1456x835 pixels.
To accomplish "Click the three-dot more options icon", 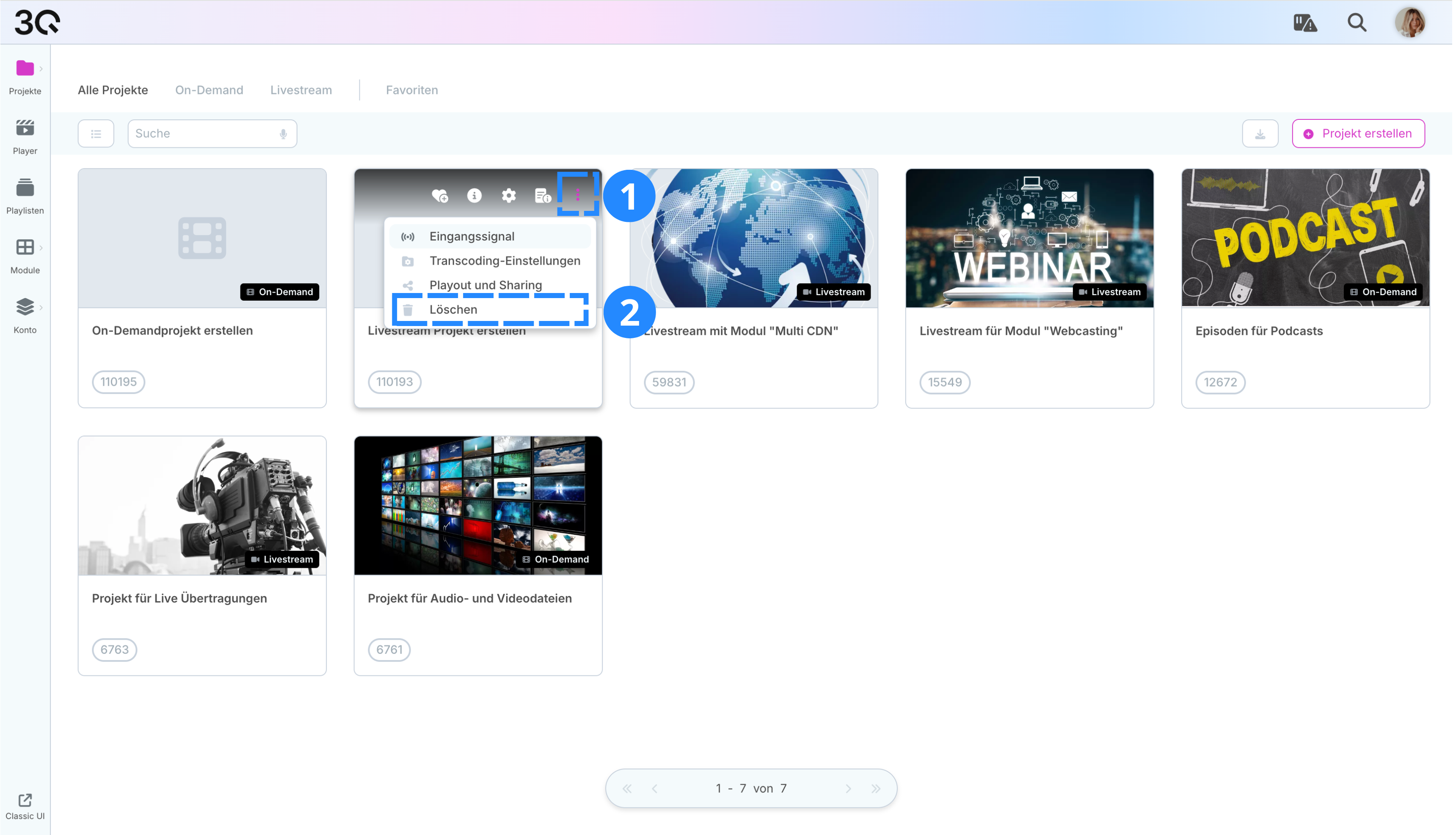I will (577, 195).
